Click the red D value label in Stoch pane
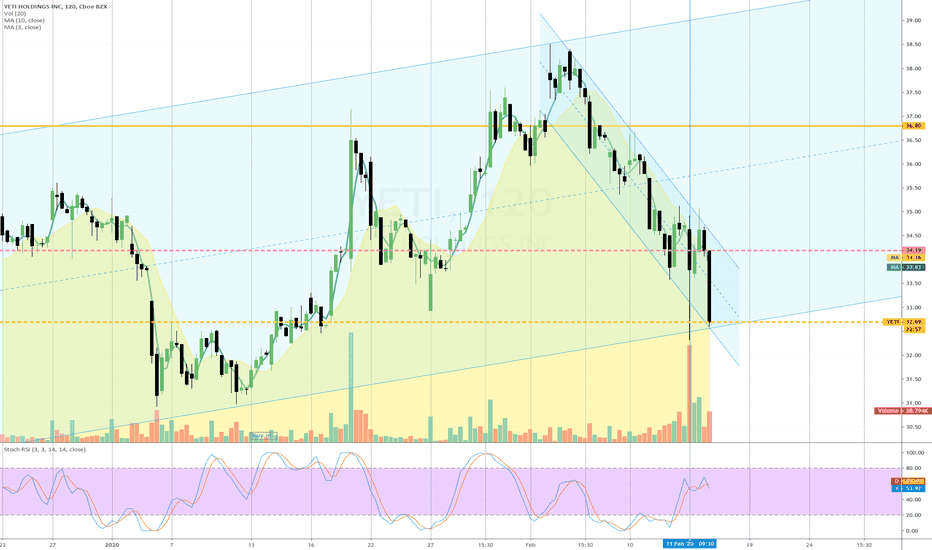Image resolution: width=932 pixels, height=550 pixels. tap(908, 481)
